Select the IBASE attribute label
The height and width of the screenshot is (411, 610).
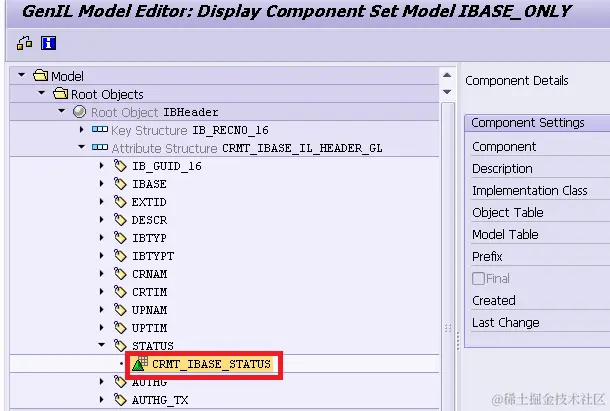coord(149,184)
